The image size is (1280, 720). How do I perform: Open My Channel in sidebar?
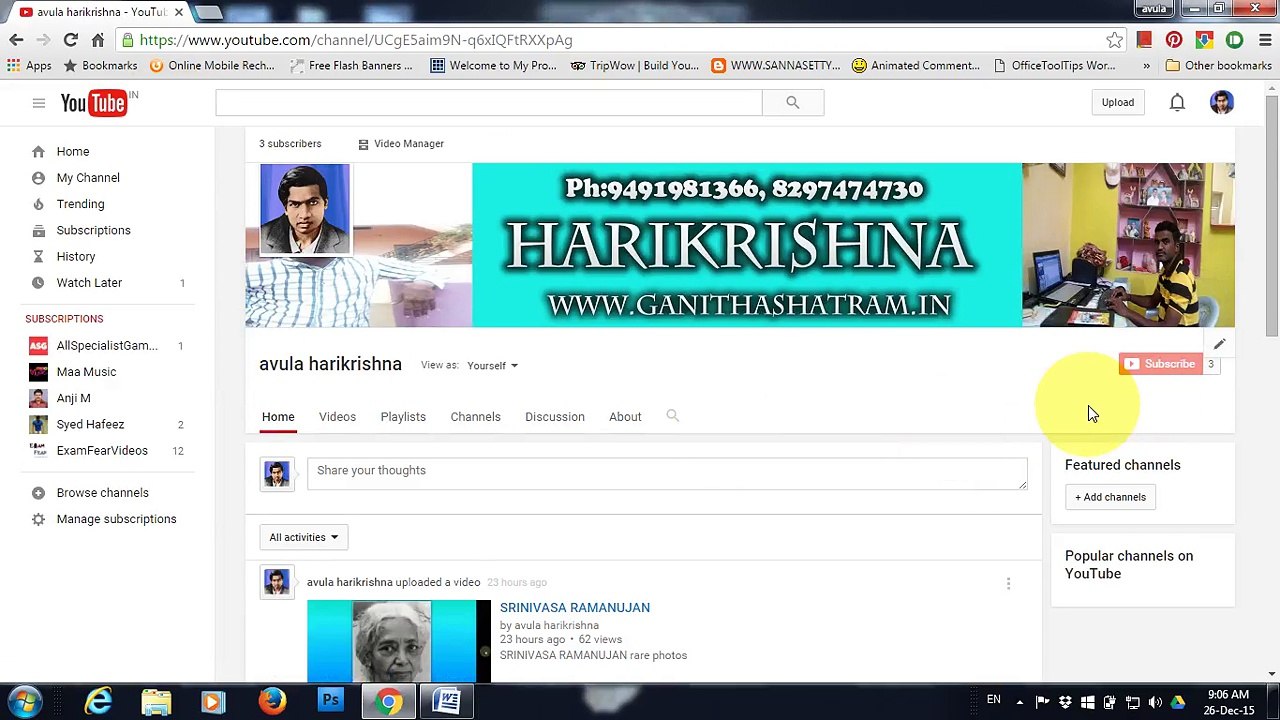pyautogui.click(x=88, y=178)
